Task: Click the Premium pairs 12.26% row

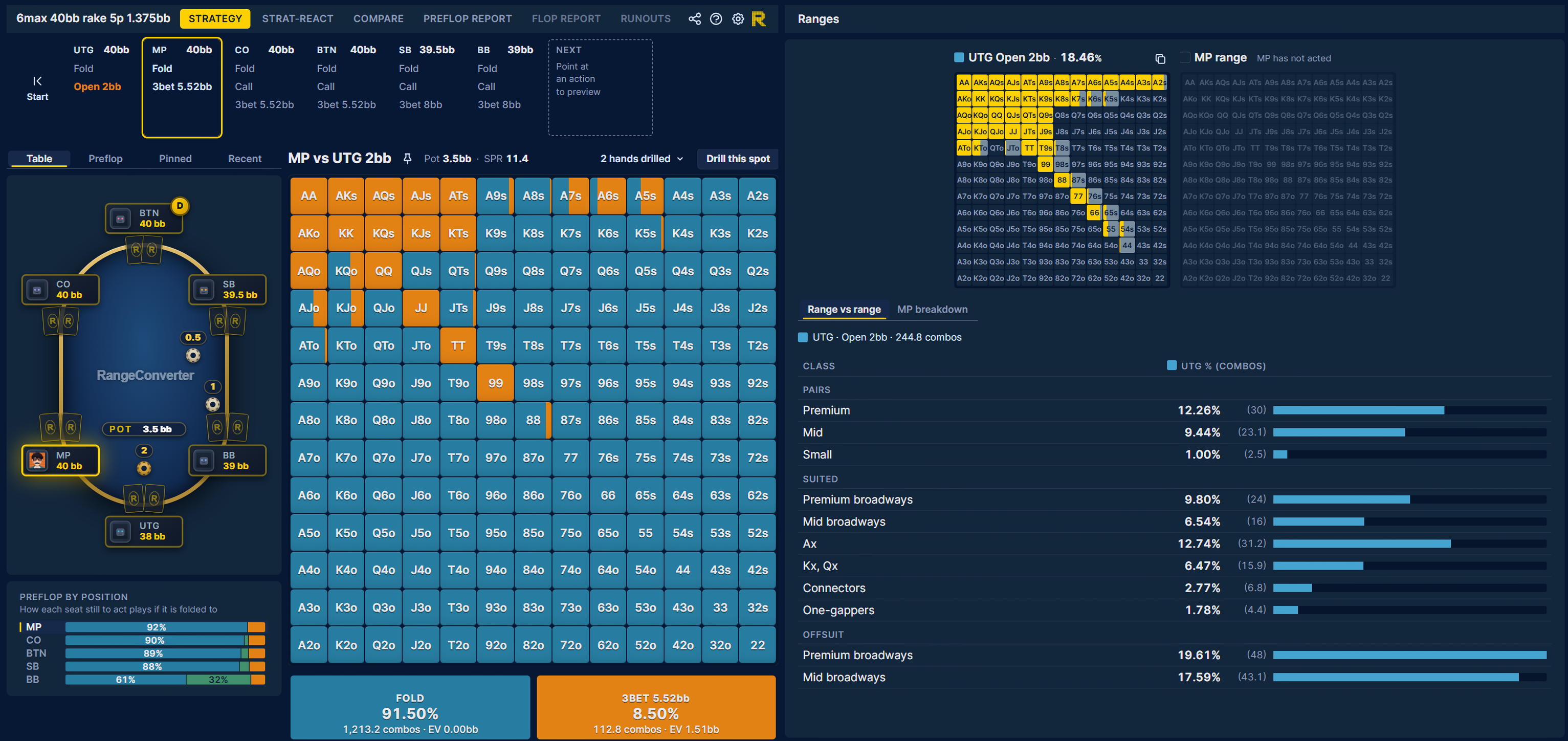Action: (x=1174, y=410)
